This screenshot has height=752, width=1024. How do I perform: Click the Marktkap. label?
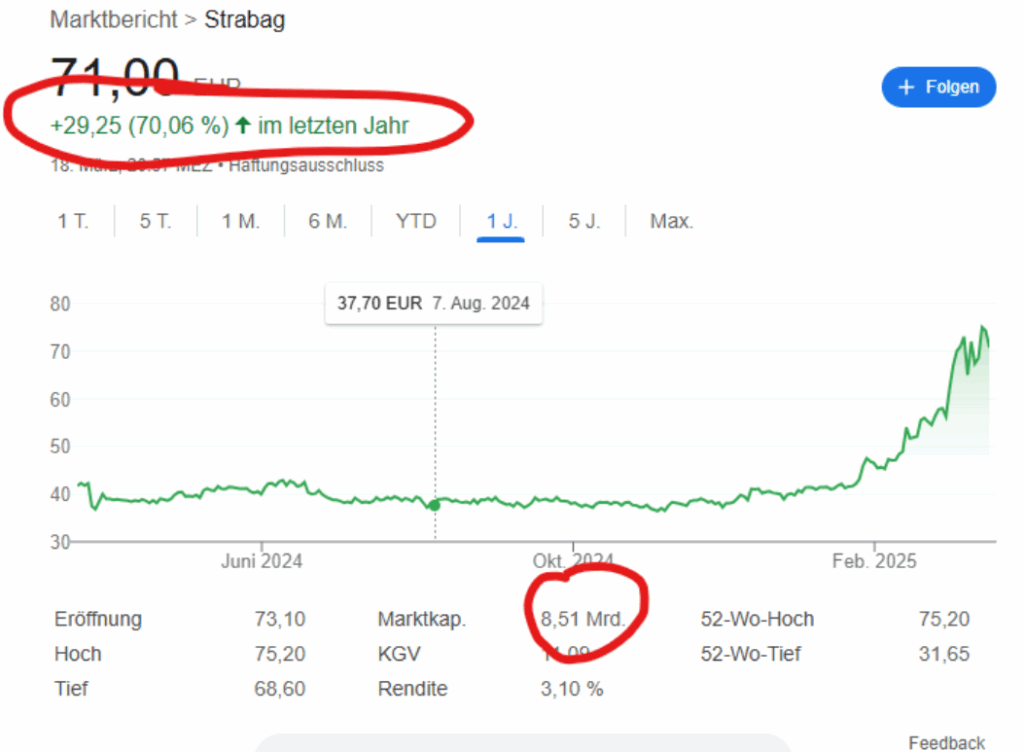(422, 619)
